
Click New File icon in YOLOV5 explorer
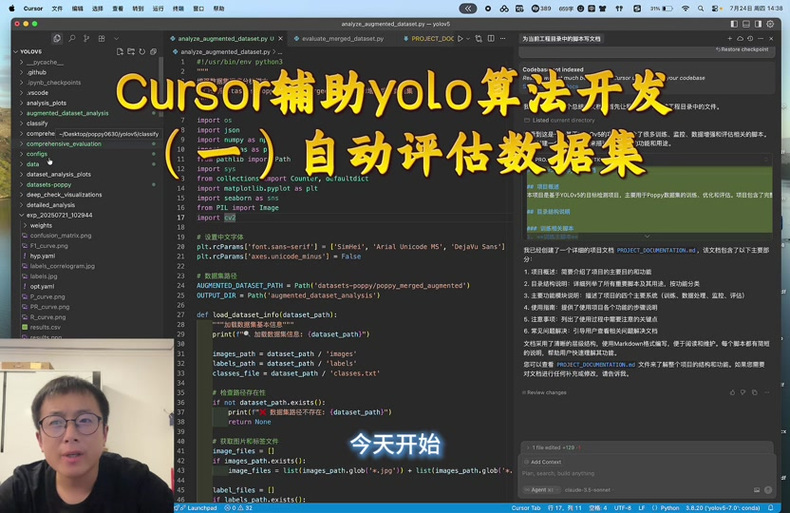point(120,51)
